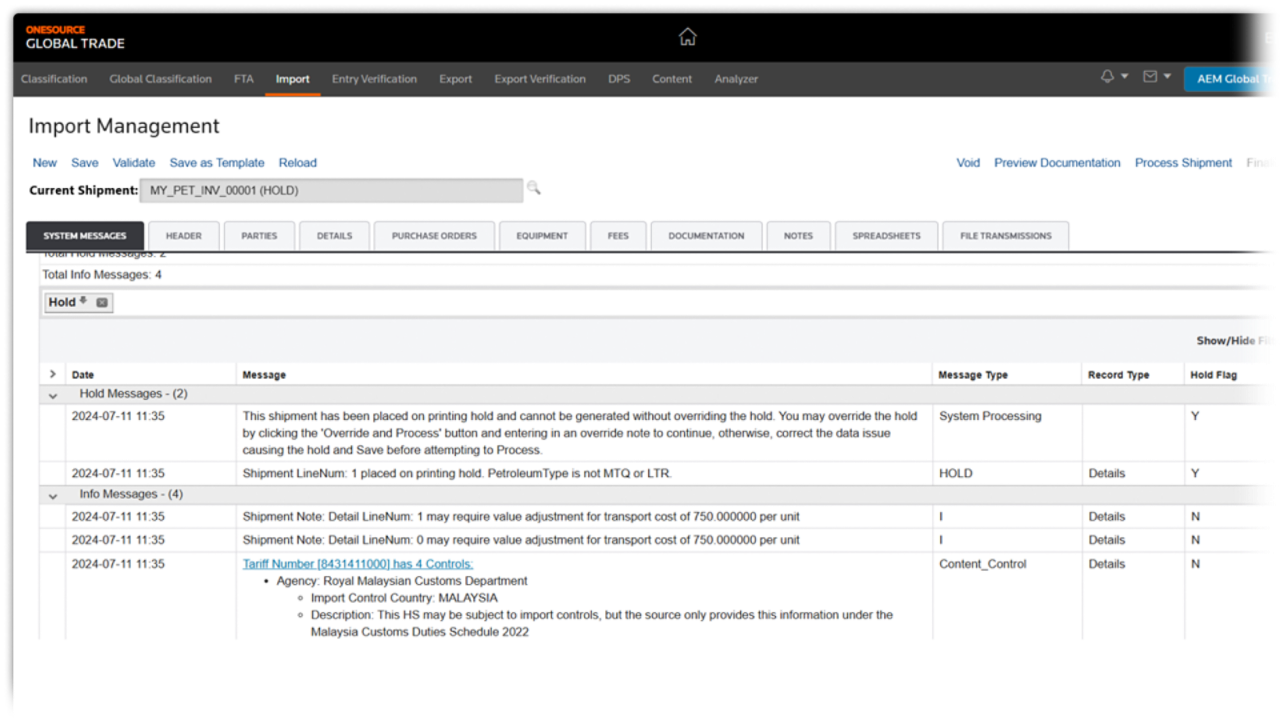The width and height of the screenshot is (1280, 720).
Task: Open the notifications bell icon
Action: (1107, 77)
